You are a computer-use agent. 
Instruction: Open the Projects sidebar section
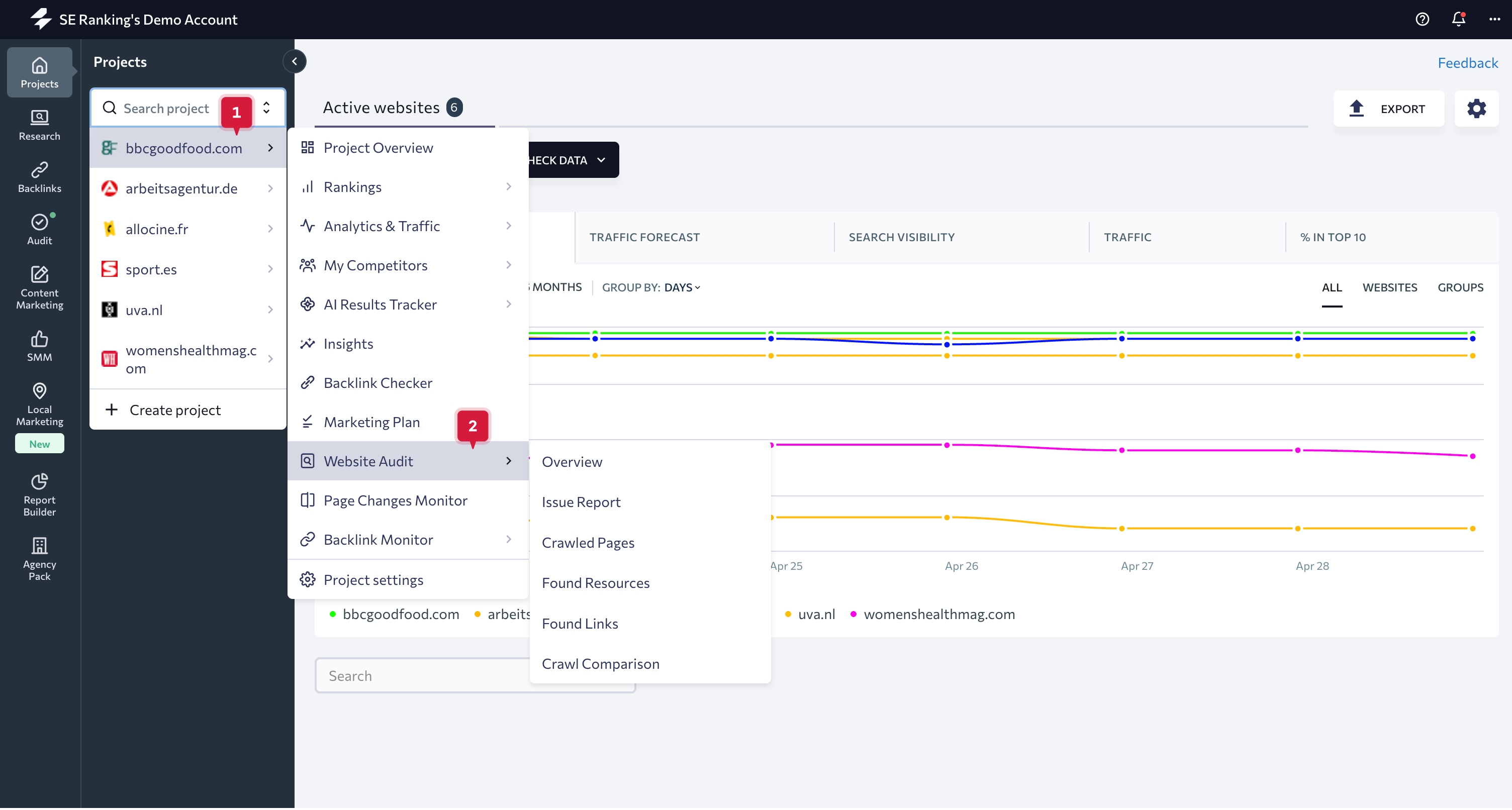(39, 72)
